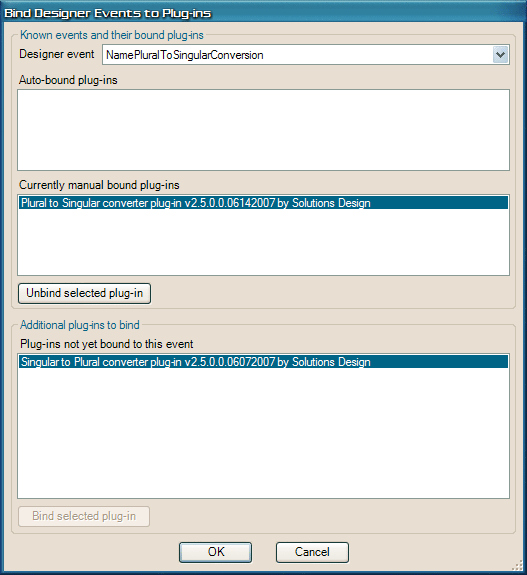Click the Plug-ins not yet bound label
This screenshot has height=575, width=527.
click(x=106, y=344)
